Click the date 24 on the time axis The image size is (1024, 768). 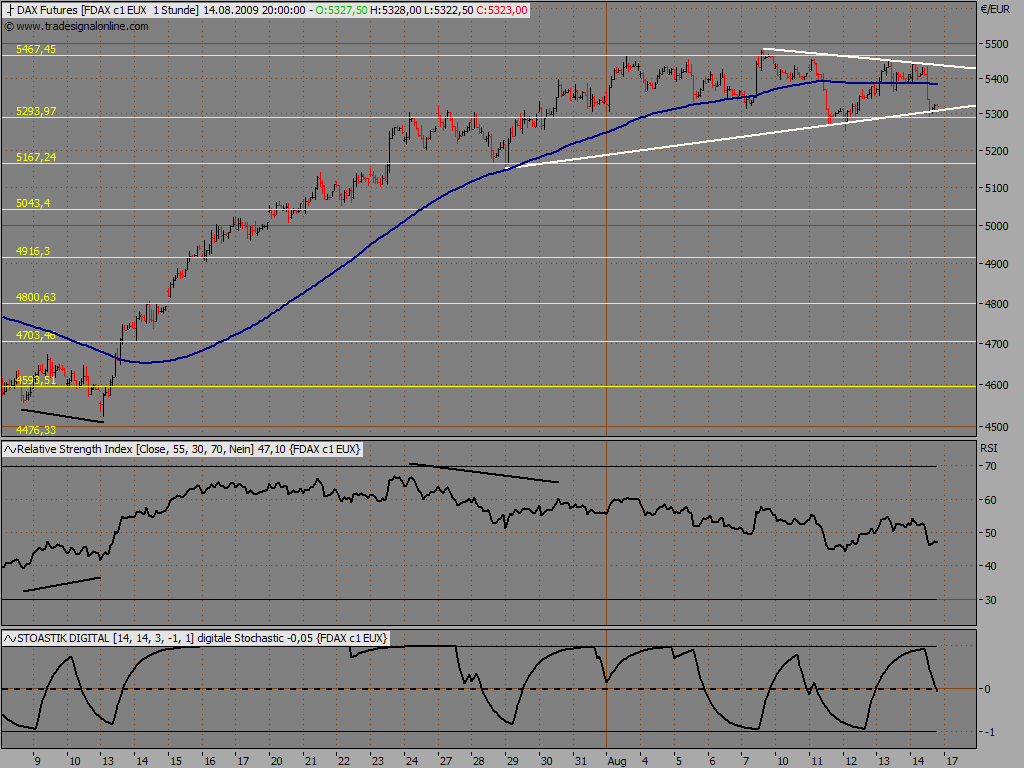point(411,761)
